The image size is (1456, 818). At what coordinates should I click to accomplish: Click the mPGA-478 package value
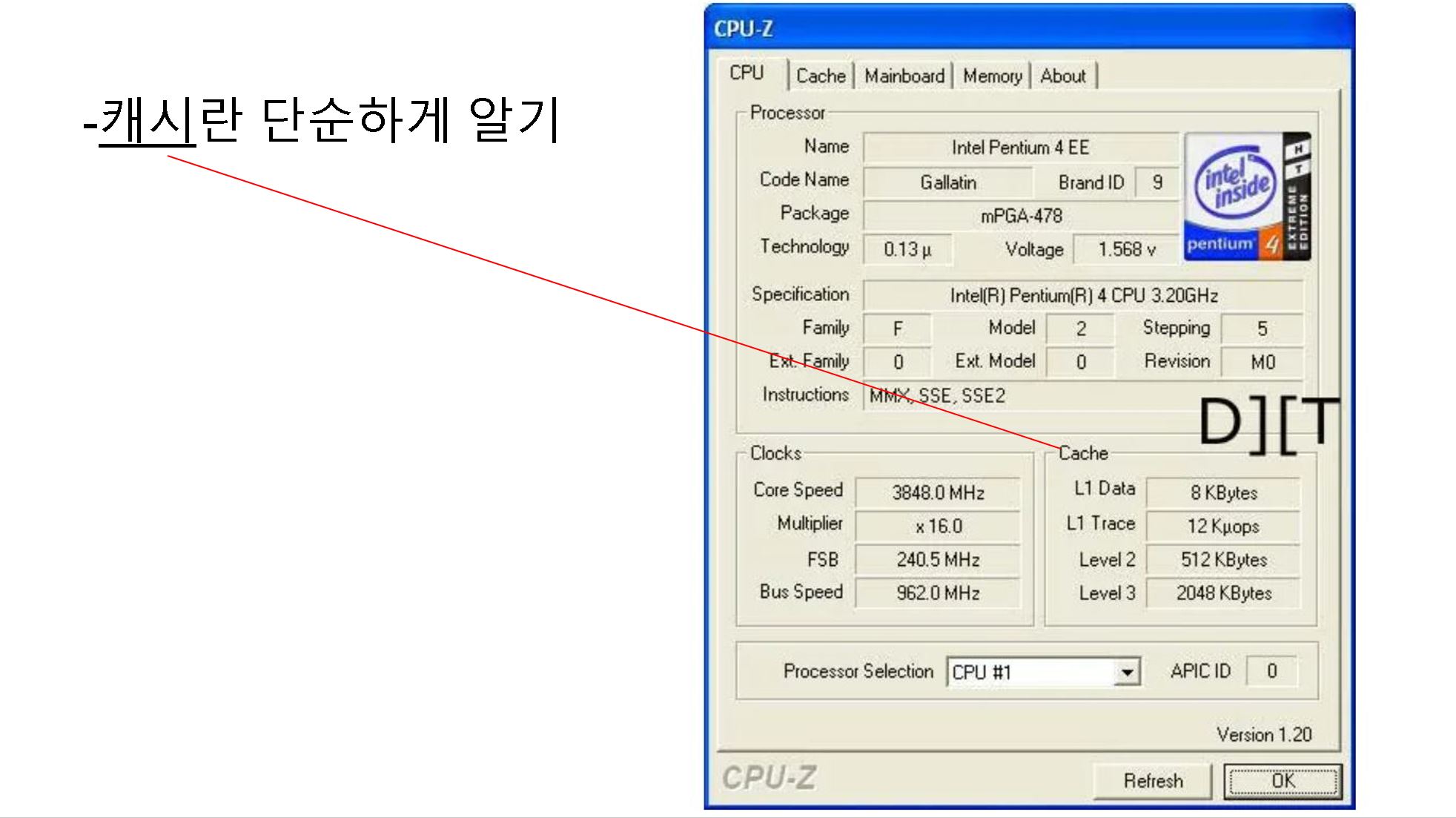(1021, 216)
